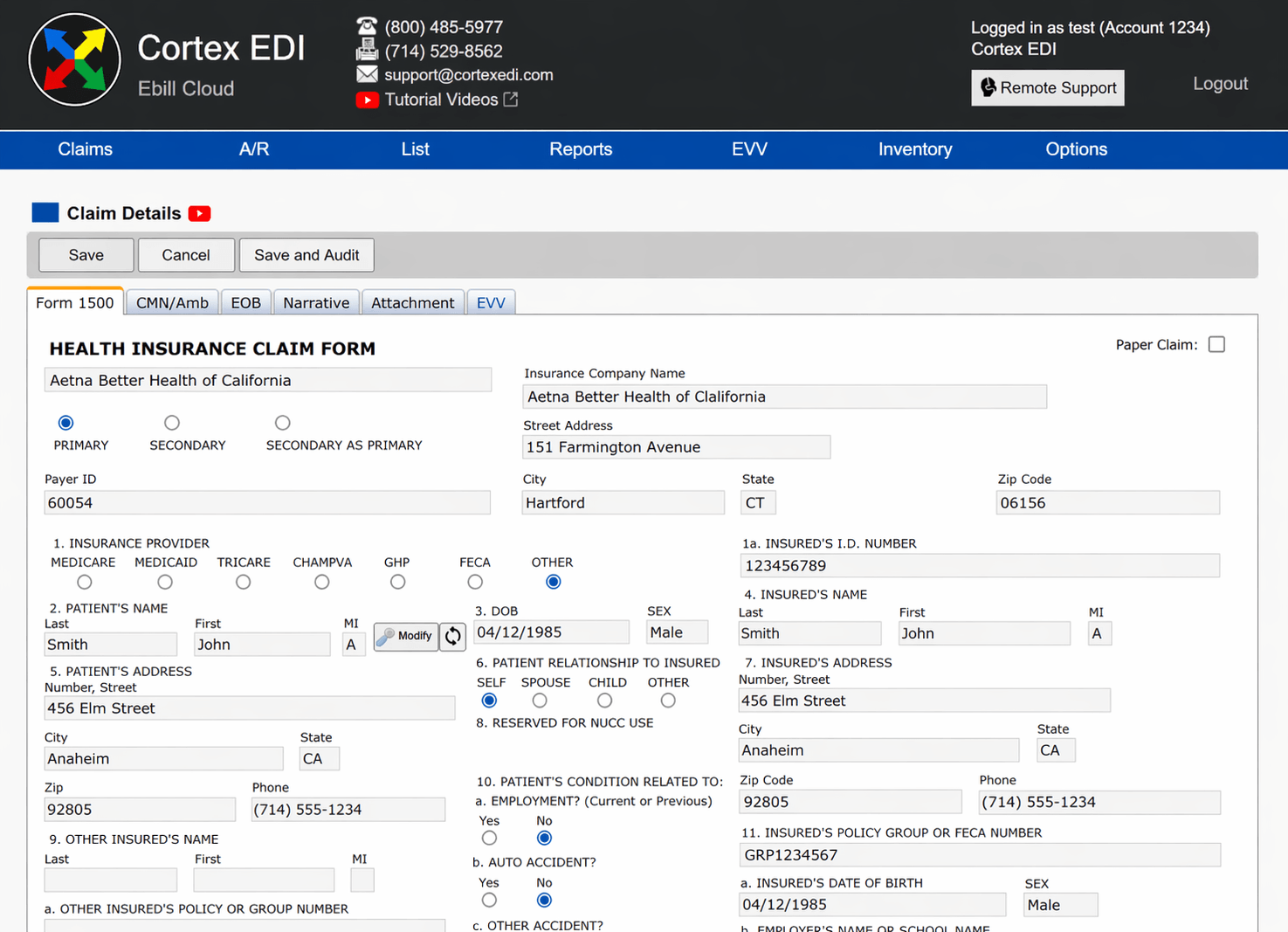The height and width of the screenshot is (932, 1288).
Task: Click the external link icon after Tutorial Videos
Action: coord(511,100)
